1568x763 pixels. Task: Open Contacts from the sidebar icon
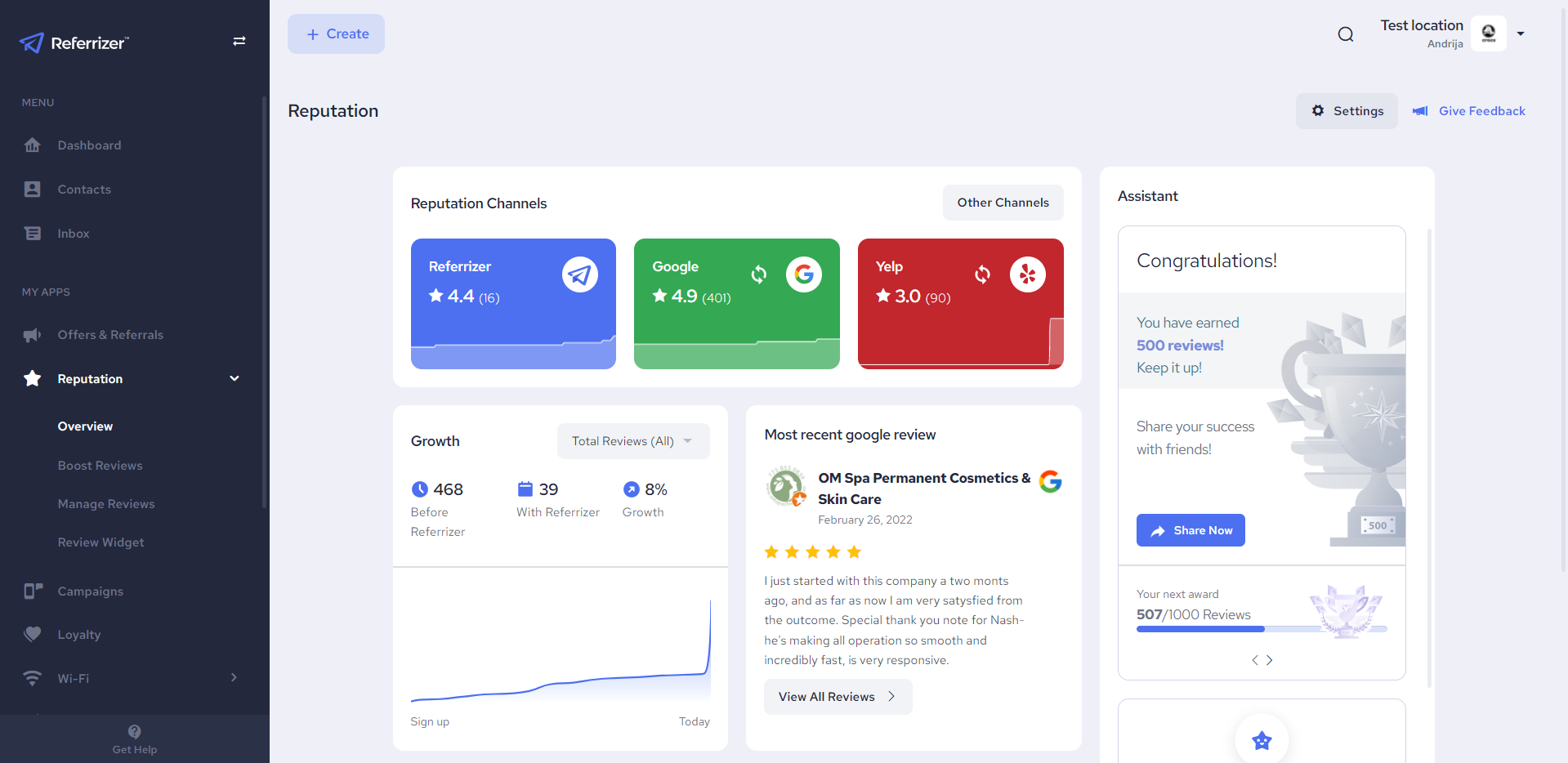click(x=33, y=189)
